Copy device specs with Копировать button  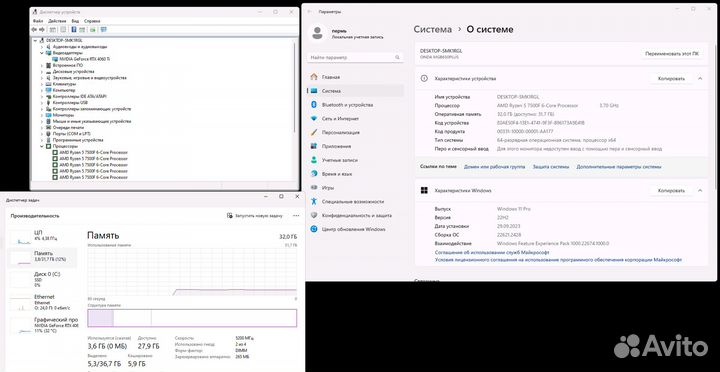671,79
